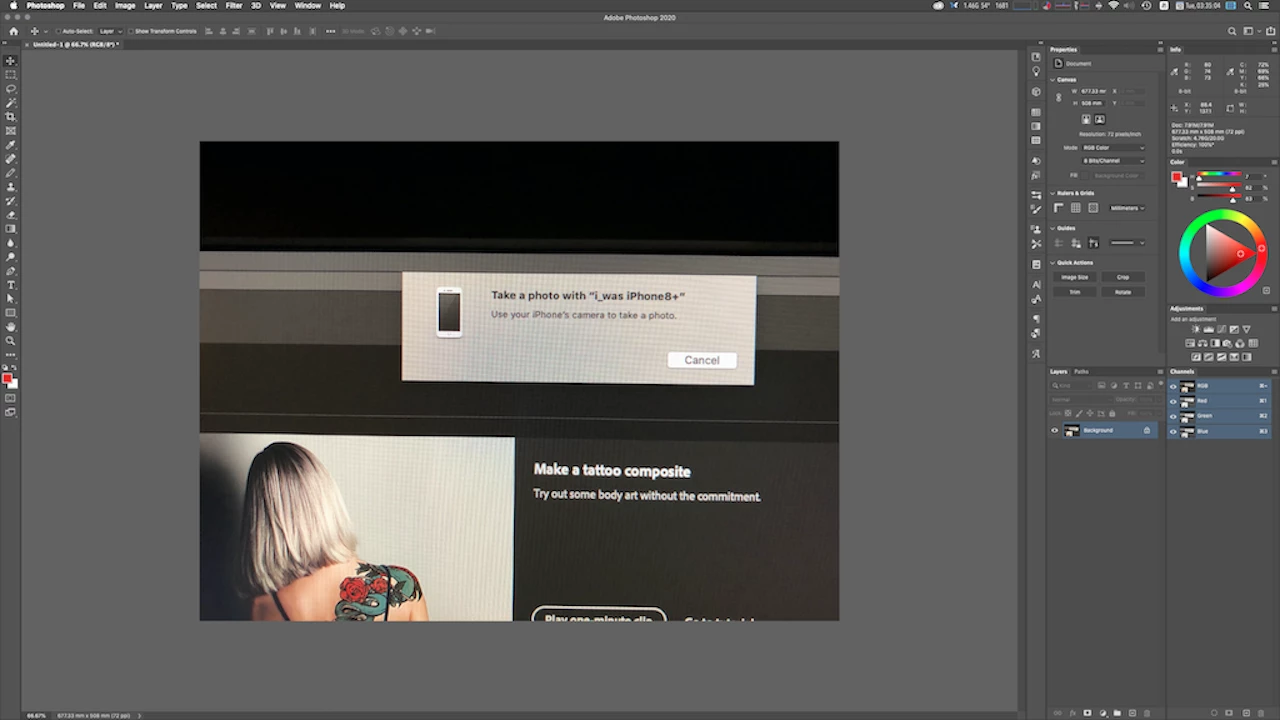Enable Show Transform Controls checkbox
The width and height of the screenshot is (1280, 720).
point(131,31)
